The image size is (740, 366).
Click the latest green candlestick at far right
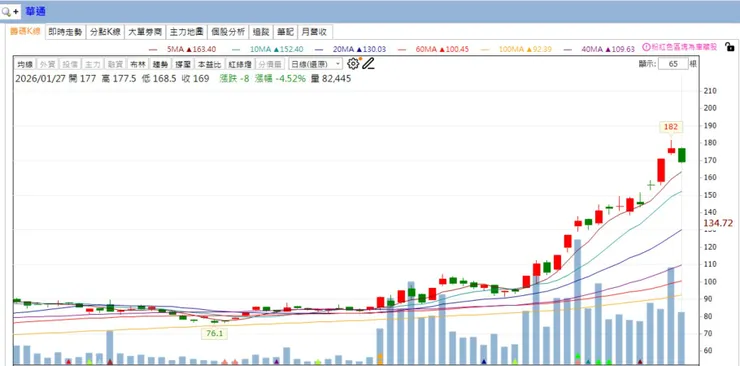pos(681,155)
